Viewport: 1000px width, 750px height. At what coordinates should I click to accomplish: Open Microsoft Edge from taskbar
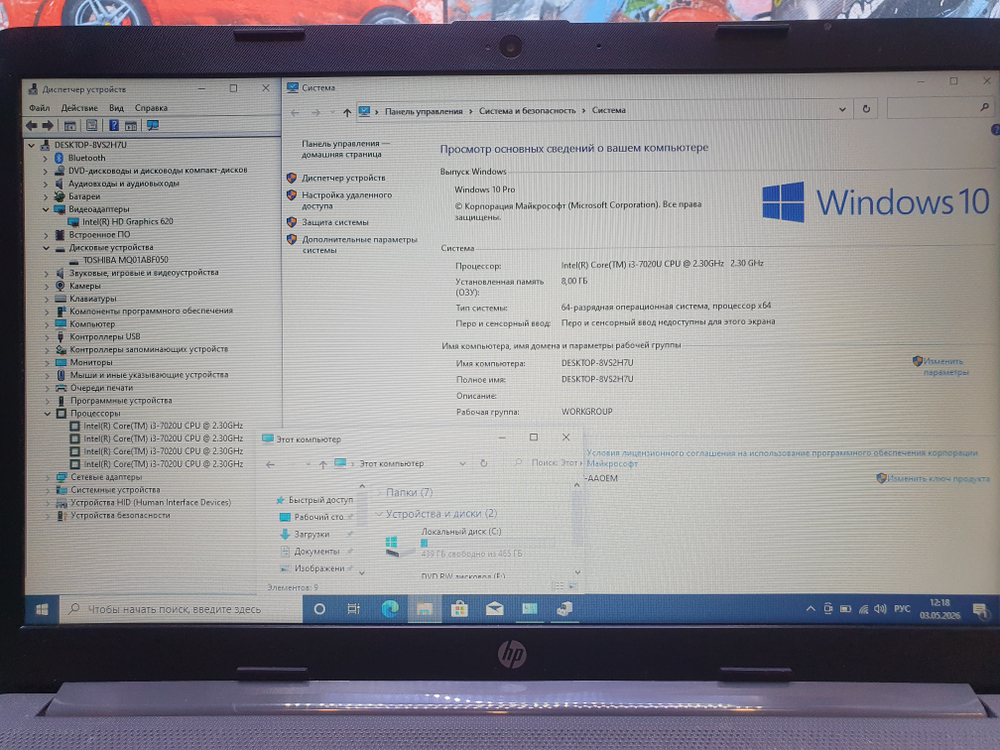(x=390, y=609)
